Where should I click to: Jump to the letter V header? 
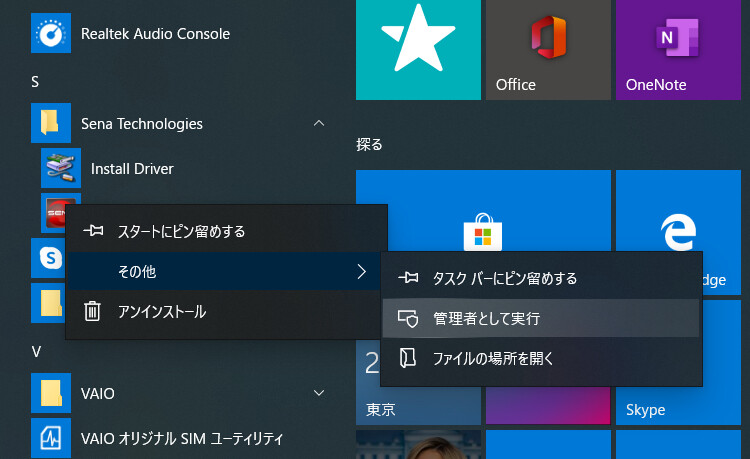coord(36,352)
